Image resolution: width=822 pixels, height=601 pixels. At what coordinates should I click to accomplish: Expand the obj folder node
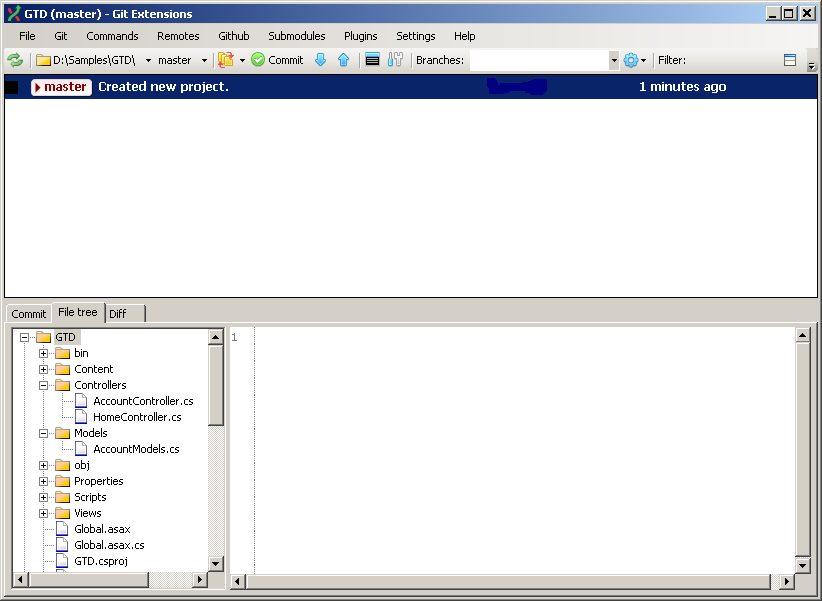pos(44,465)
